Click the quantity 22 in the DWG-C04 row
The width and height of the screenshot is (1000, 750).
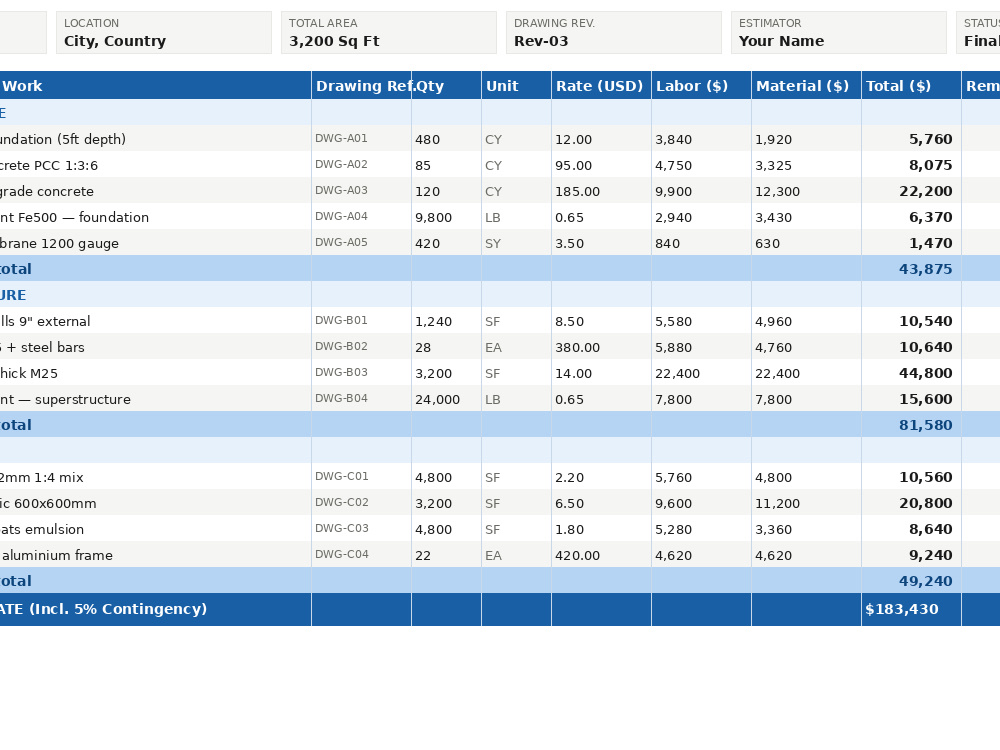pyautogui.click(x=423, y=555)
